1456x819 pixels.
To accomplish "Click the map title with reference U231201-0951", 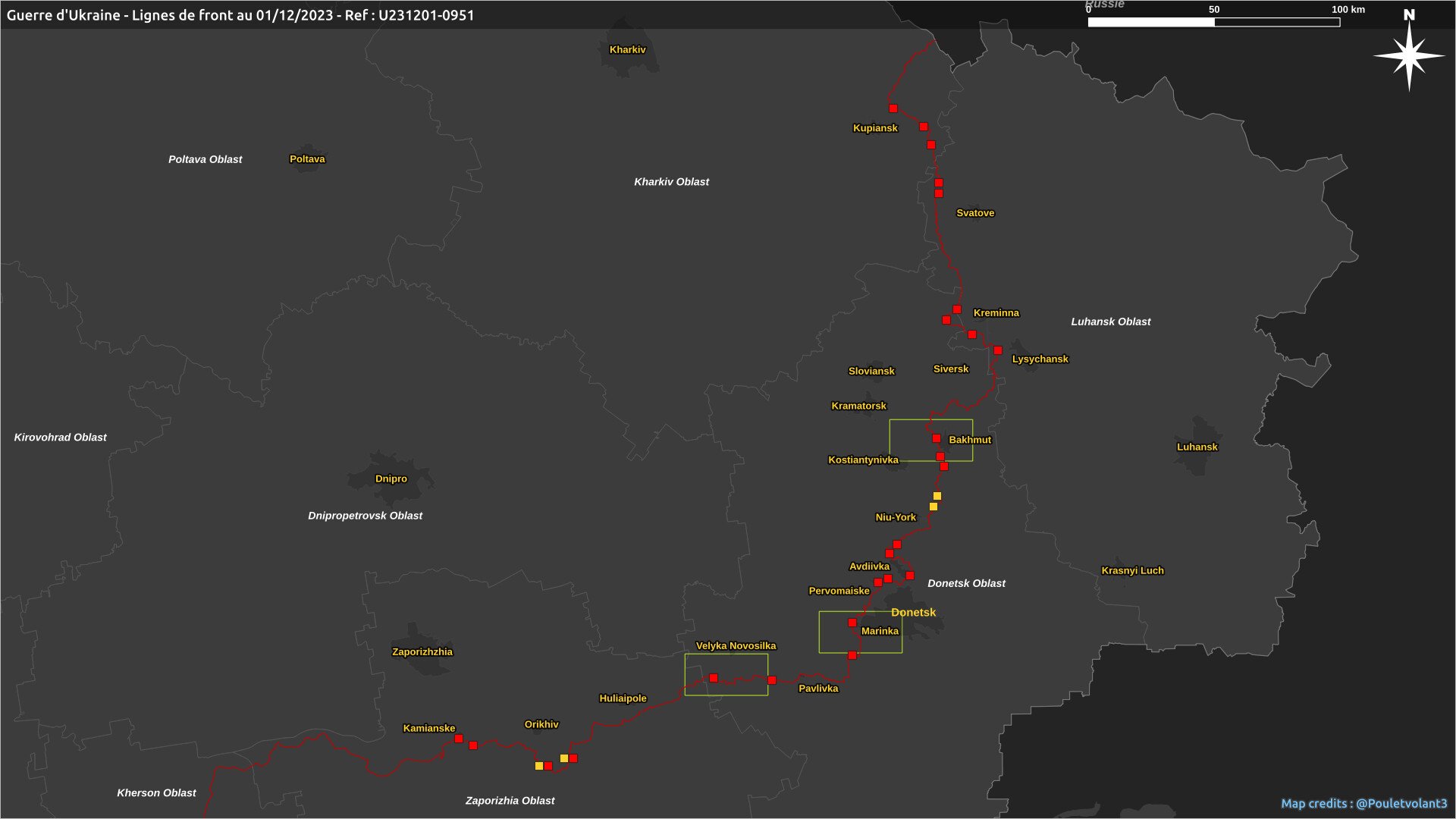I will 240,15.
